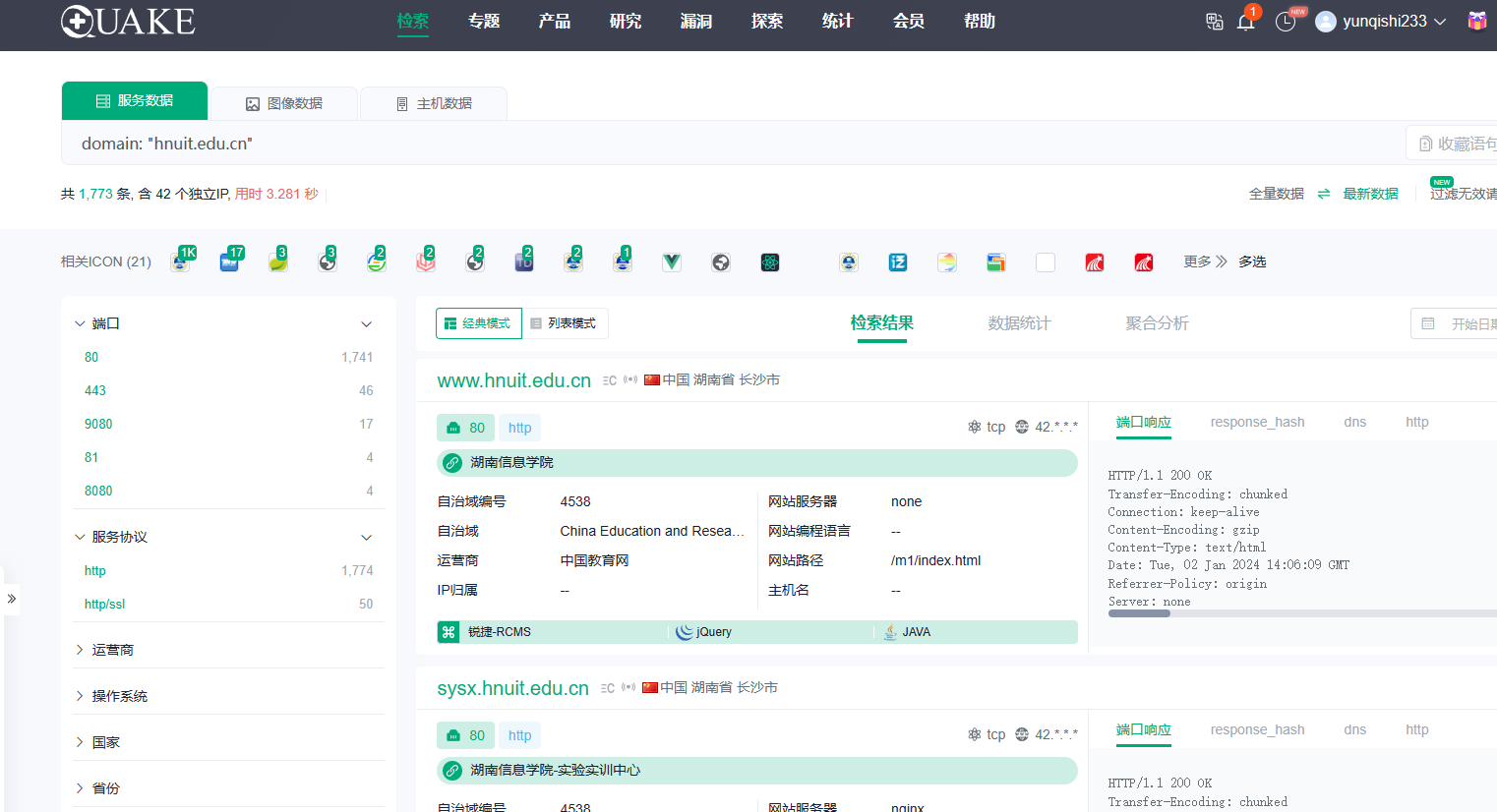The width and height of the screenshot is (1497, 812).
Task: Filter by green leaf icon with badge 3
Action: click(x=278, y=261)
